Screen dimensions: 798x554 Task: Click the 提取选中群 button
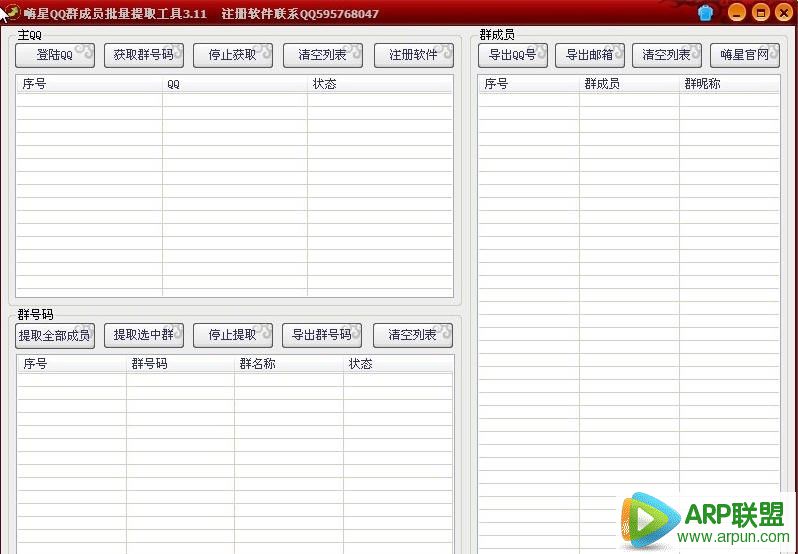[x=143, y=335]
